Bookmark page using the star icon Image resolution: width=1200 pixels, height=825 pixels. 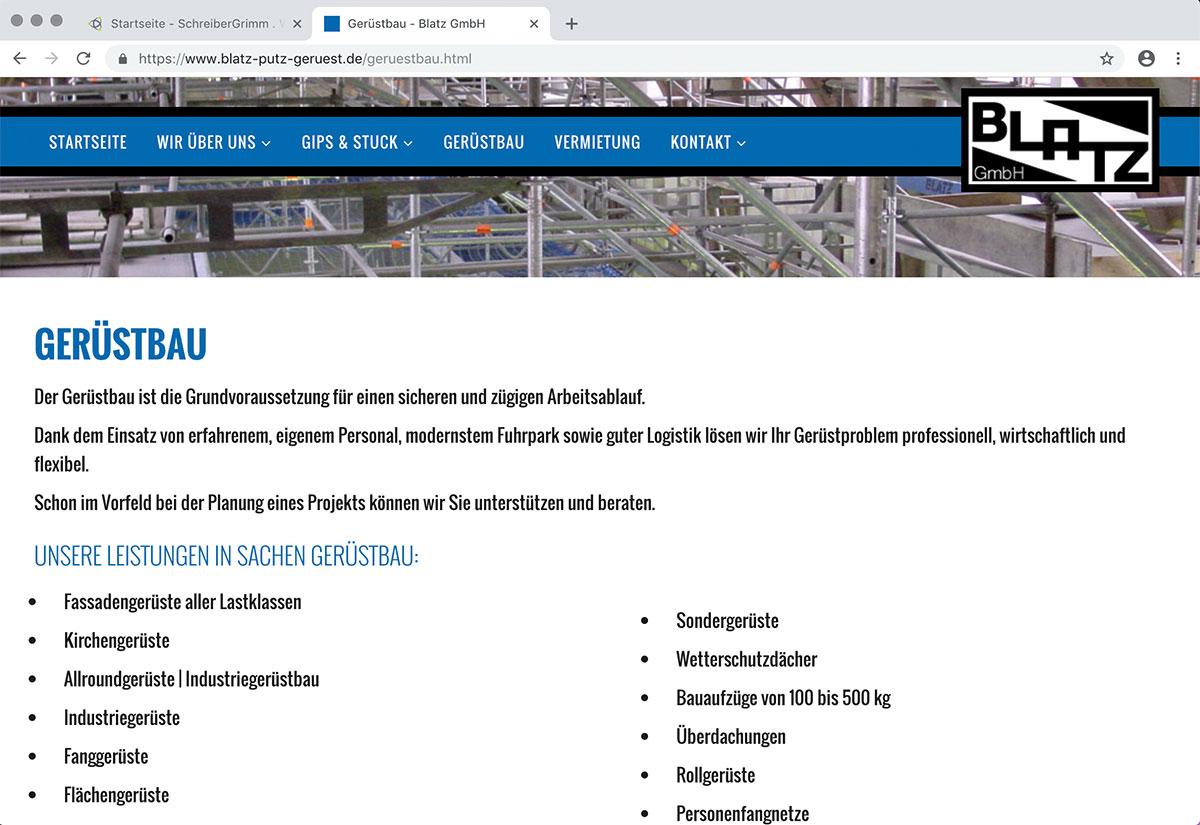[1106, 59]
